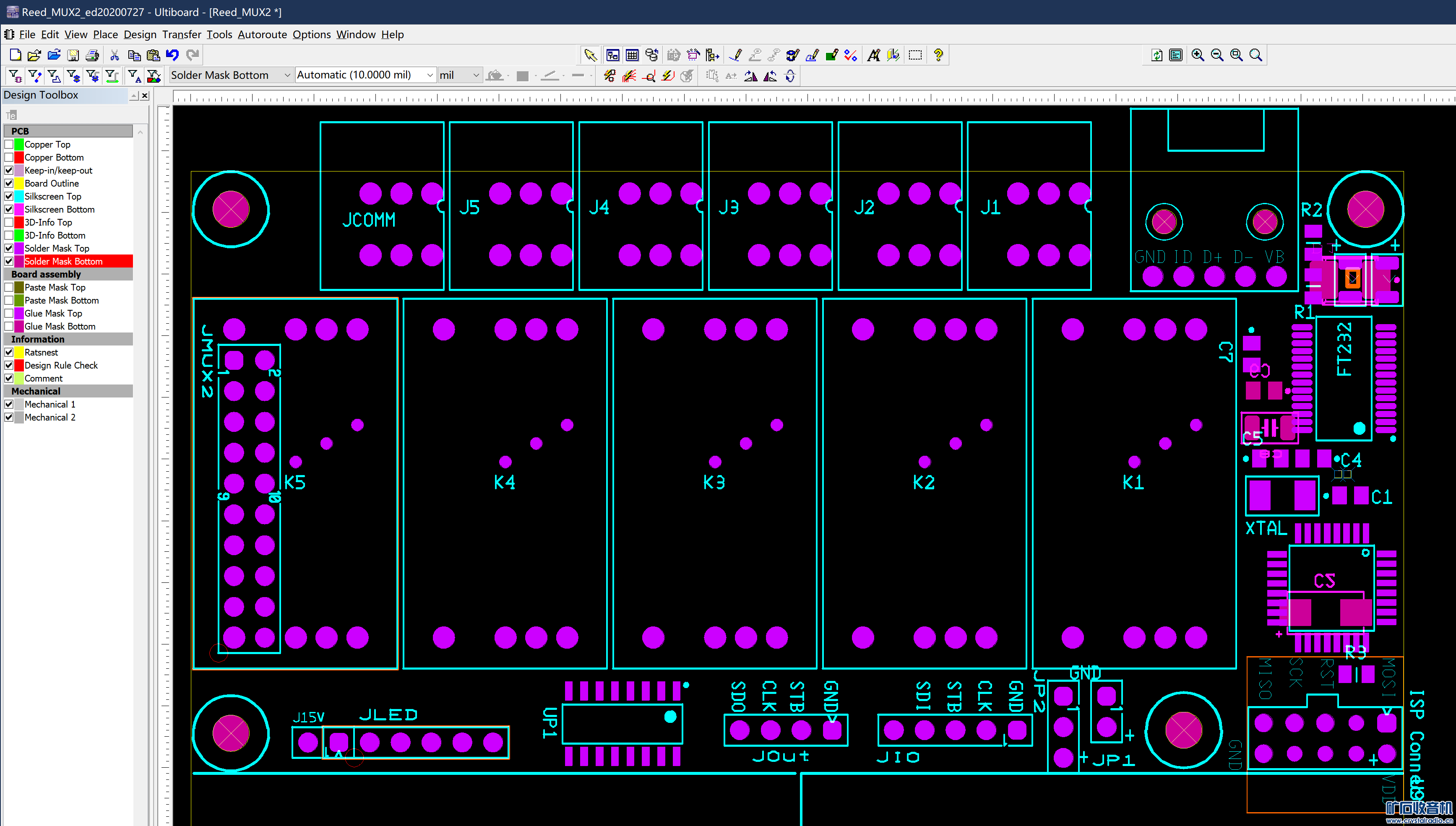Viewport: 1456px width, 826px height.
Task: Enable the Copper Top layer checkbox
Action: 9,144
